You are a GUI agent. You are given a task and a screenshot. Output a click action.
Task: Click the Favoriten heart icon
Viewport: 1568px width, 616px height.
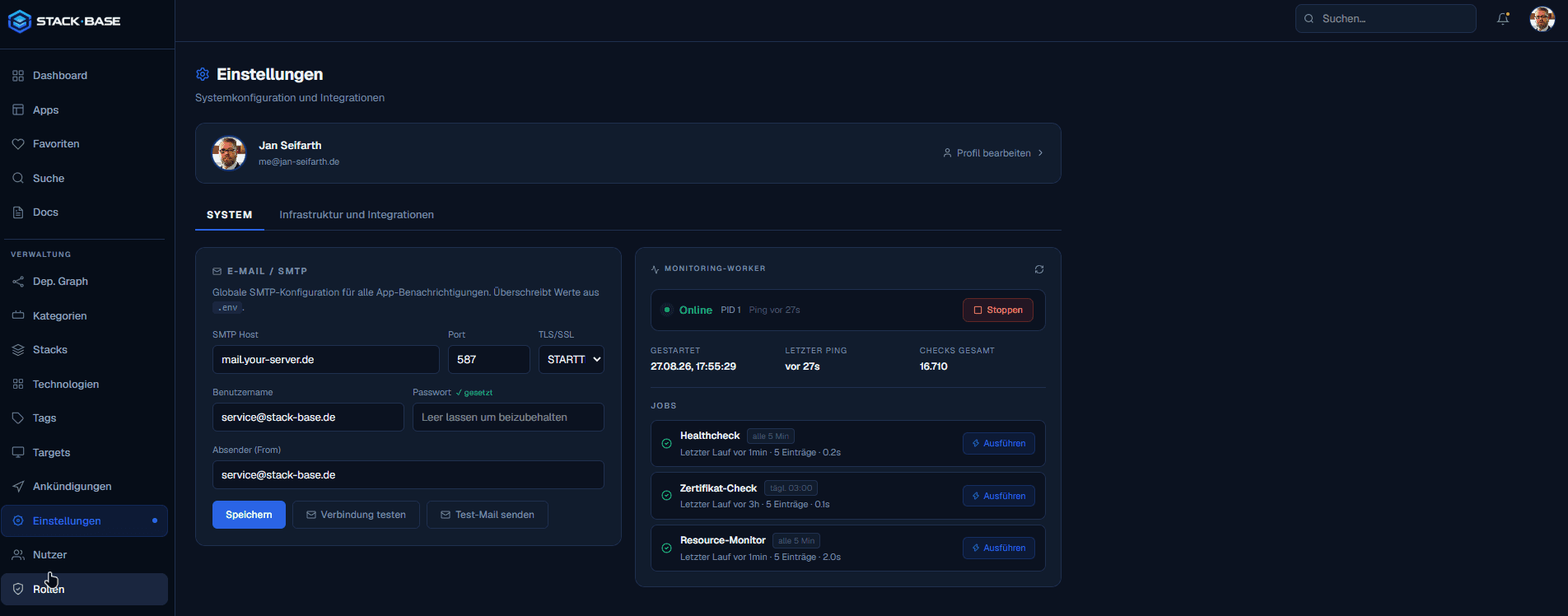[18, 144]
